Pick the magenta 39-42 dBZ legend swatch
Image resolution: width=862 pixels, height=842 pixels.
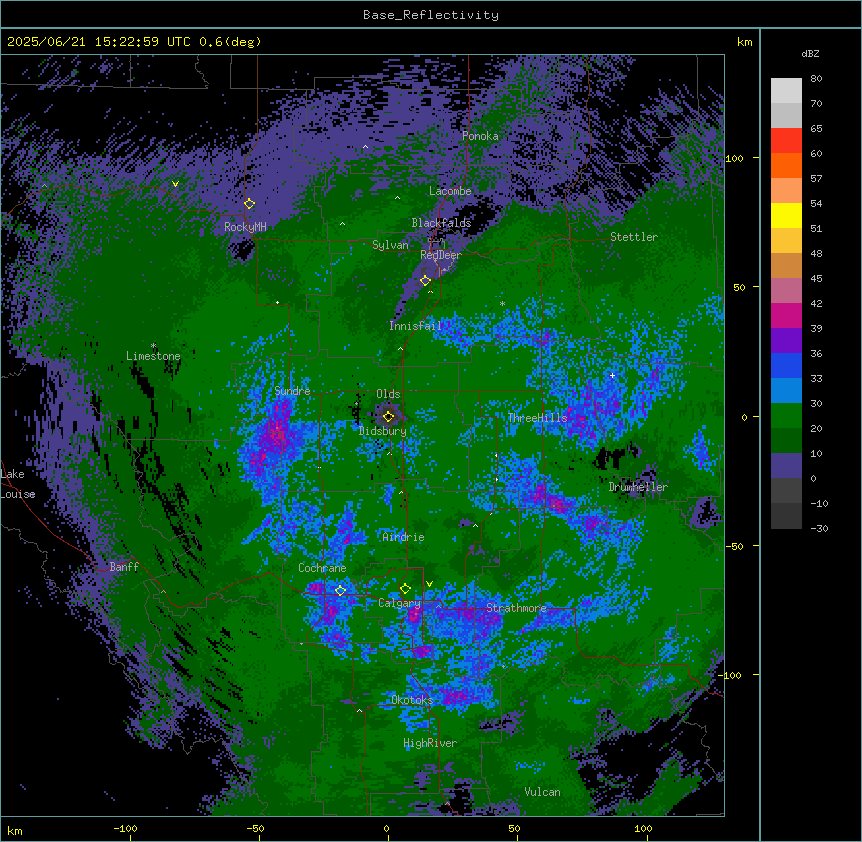786,315
